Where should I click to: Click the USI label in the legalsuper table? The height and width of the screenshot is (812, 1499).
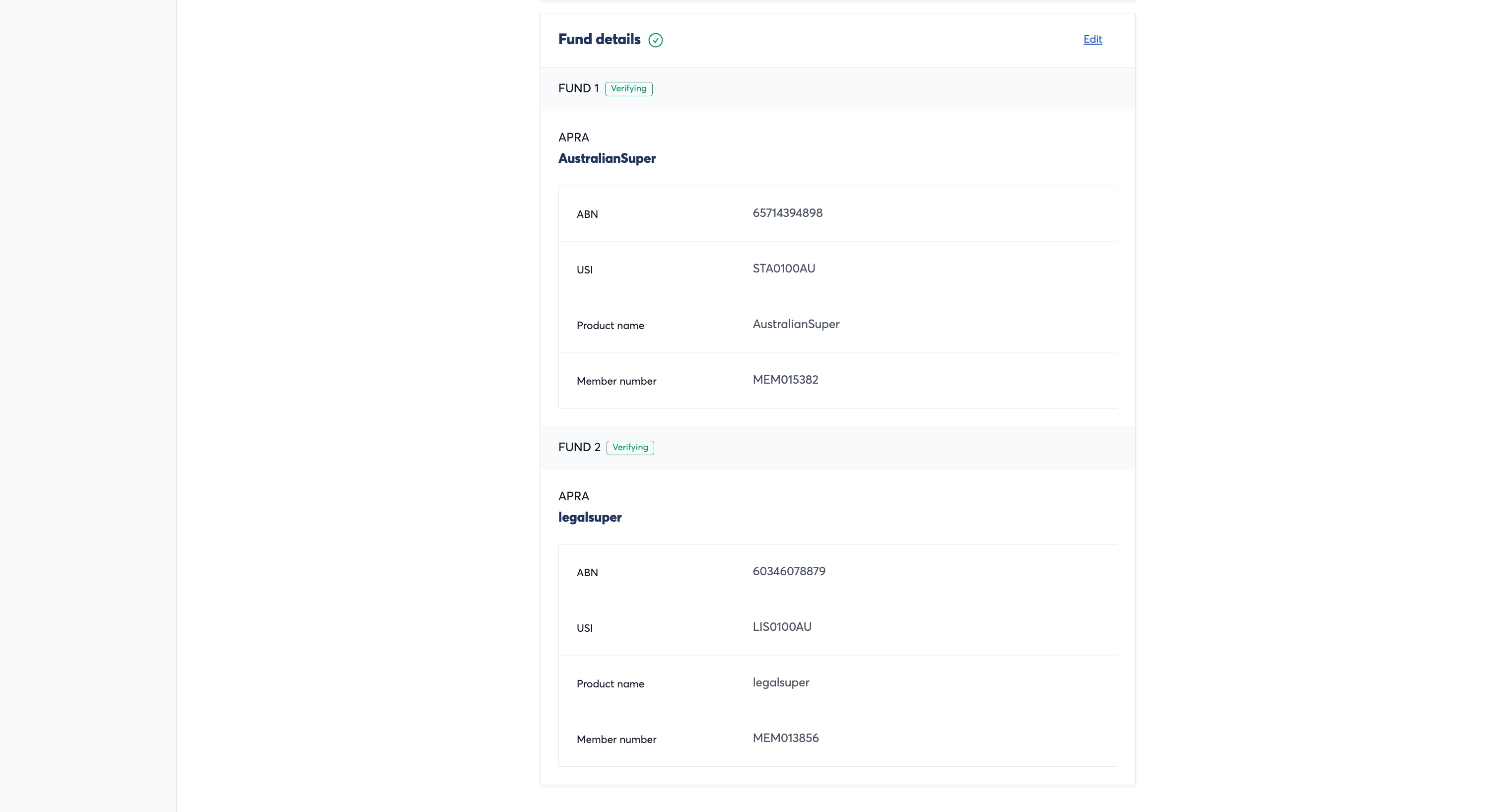pos(584,628)
